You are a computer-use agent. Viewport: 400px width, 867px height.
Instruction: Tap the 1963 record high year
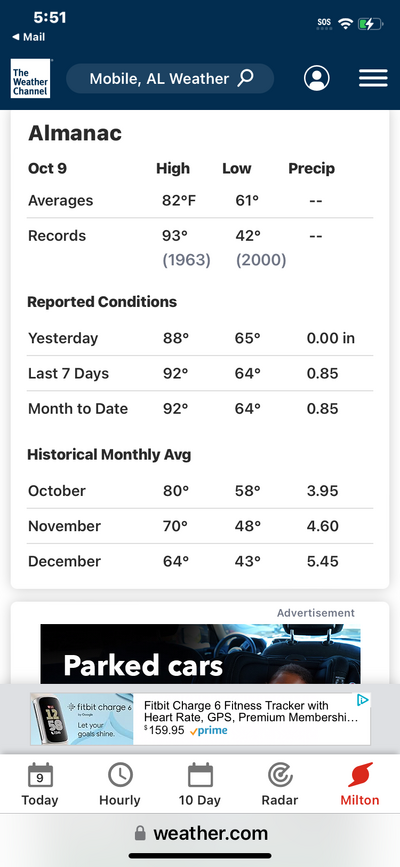(186, 260)
